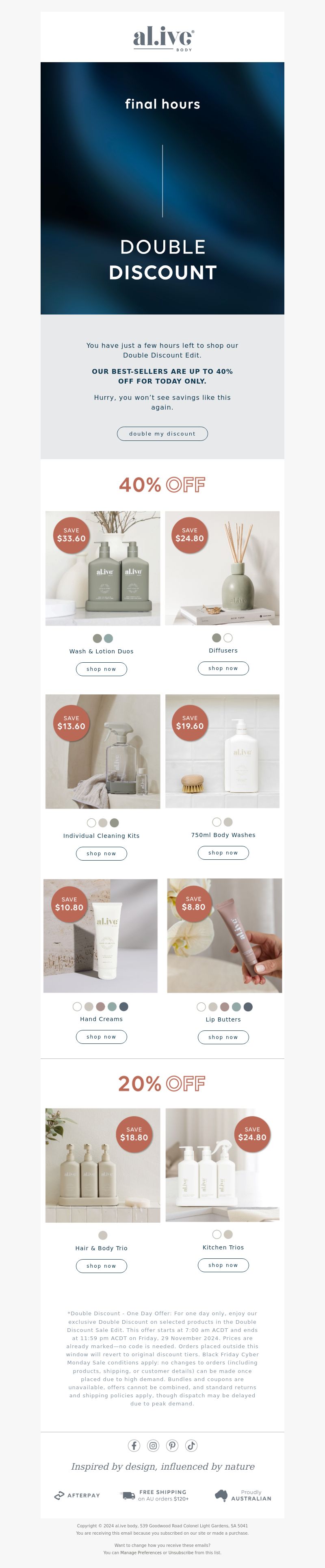Viewport: 325px width, 1568px height.
Task: Click the free shipping truck icon
Action: click(128, 1495)
